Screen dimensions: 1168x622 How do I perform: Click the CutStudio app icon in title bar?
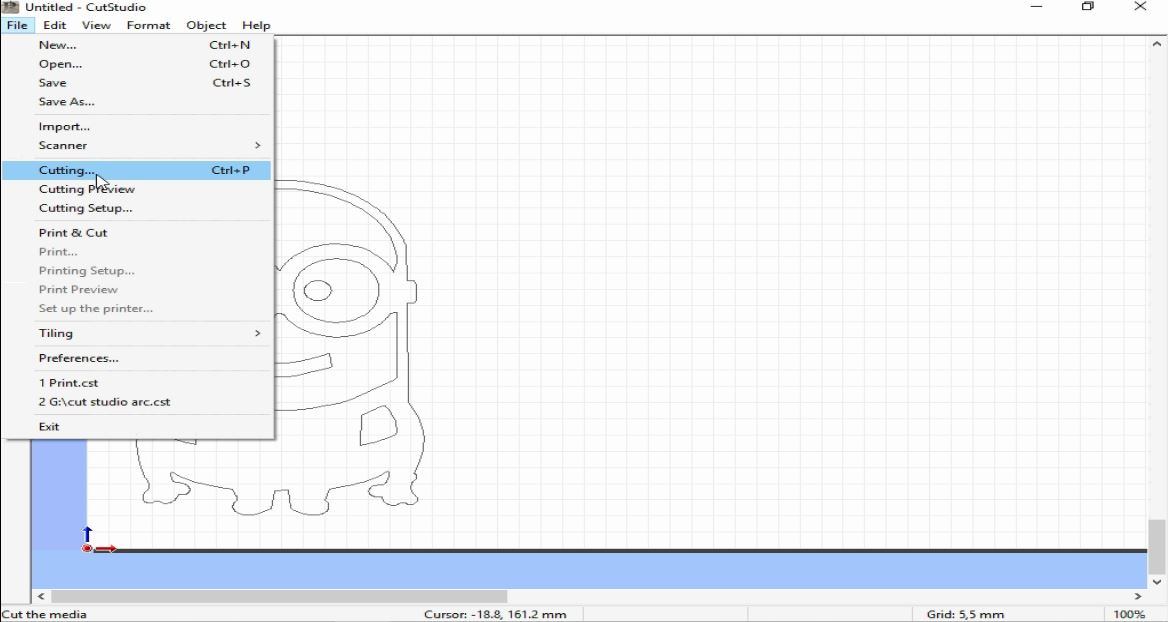tap(10, 7)
